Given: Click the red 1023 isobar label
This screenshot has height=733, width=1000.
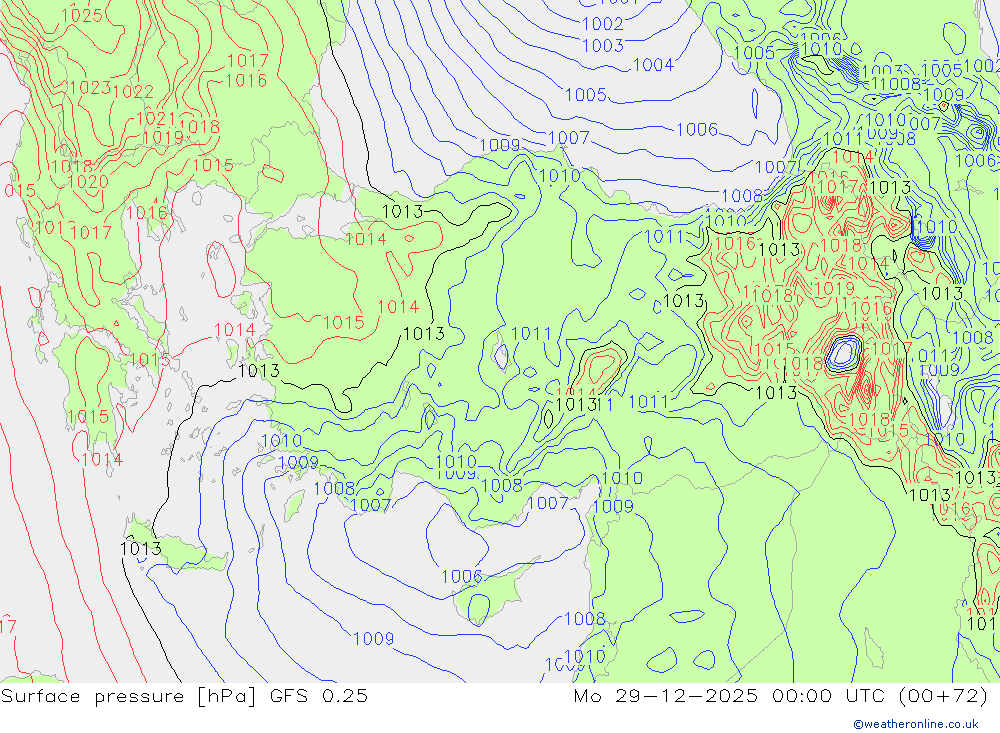Looking at the screenshot, I should pyautogui.click(x=90, y=87).
